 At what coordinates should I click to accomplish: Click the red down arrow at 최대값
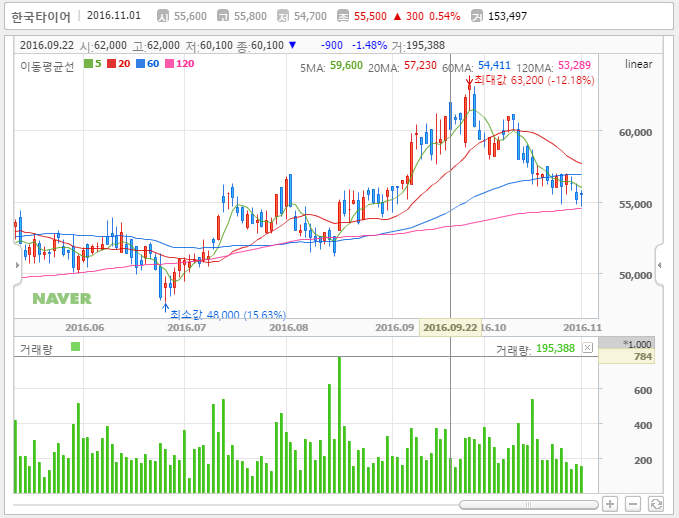(x=469, y=81)
